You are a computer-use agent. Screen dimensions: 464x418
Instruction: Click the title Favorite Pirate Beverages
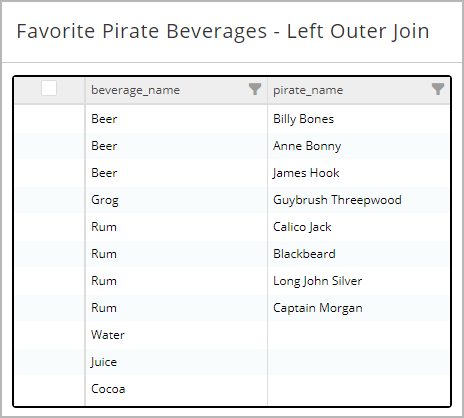pos(142,31)
